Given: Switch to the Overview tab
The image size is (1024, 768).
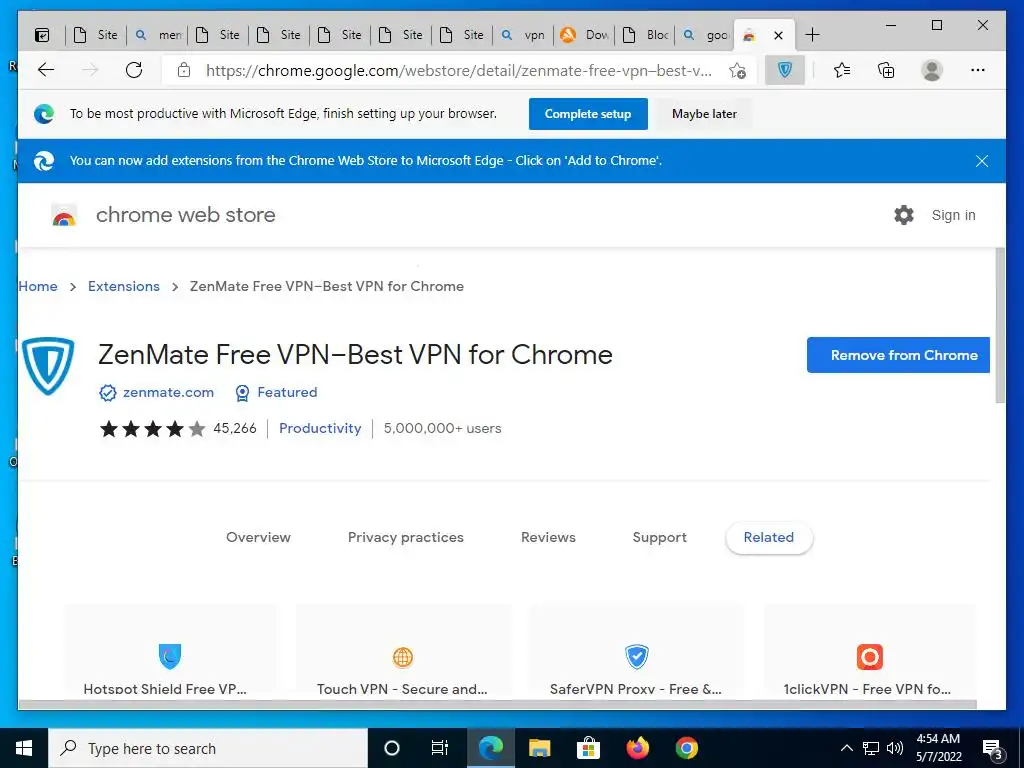Looking at the screenshot, I should 258,537.
